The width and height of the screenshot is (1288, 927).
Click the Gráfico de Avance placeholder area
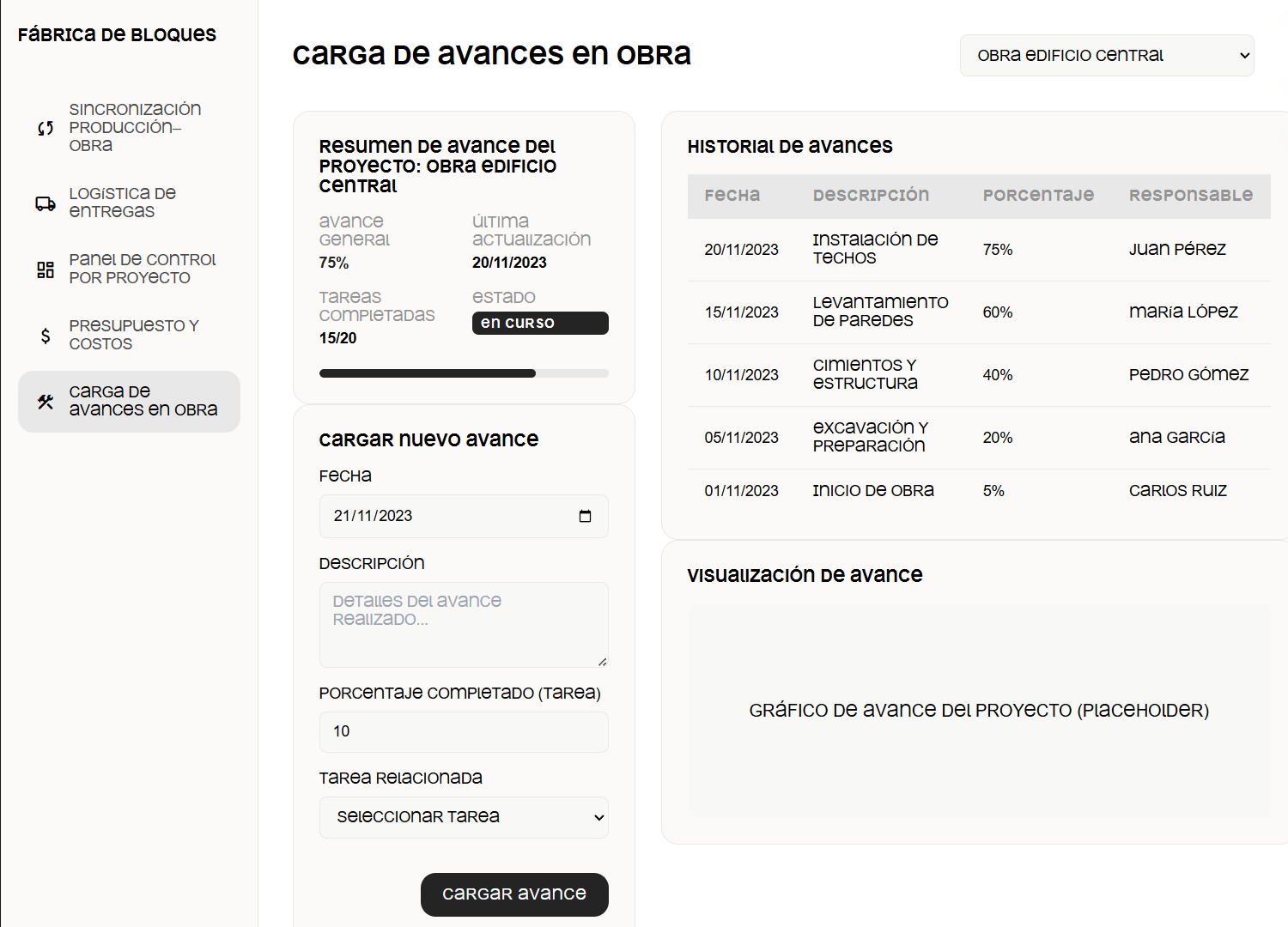[979, 711]
